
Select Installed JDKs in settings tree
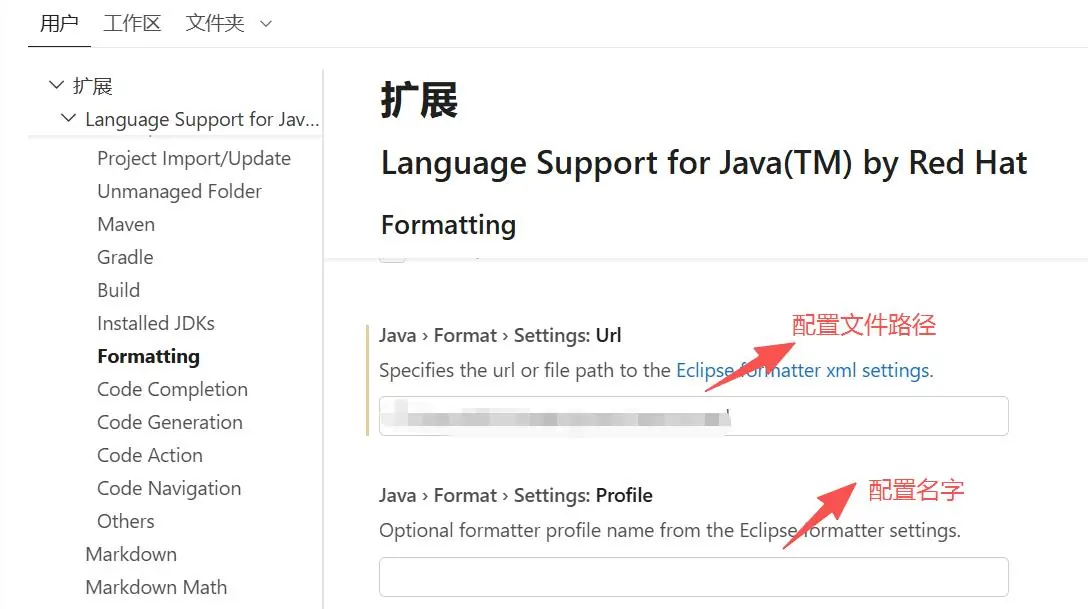pyautogui.click(x=155, y=323)
